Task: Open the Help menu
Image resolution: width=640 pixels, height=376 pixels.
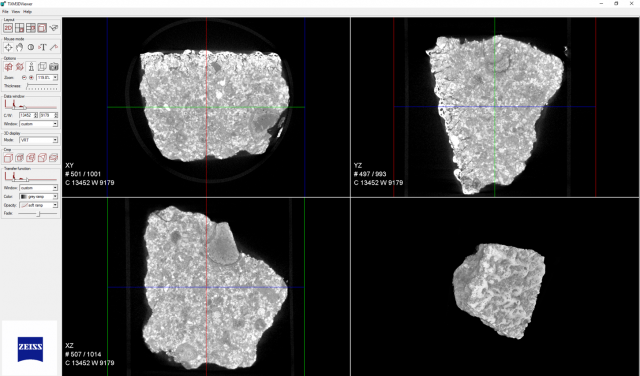Action: coord(27,12)
